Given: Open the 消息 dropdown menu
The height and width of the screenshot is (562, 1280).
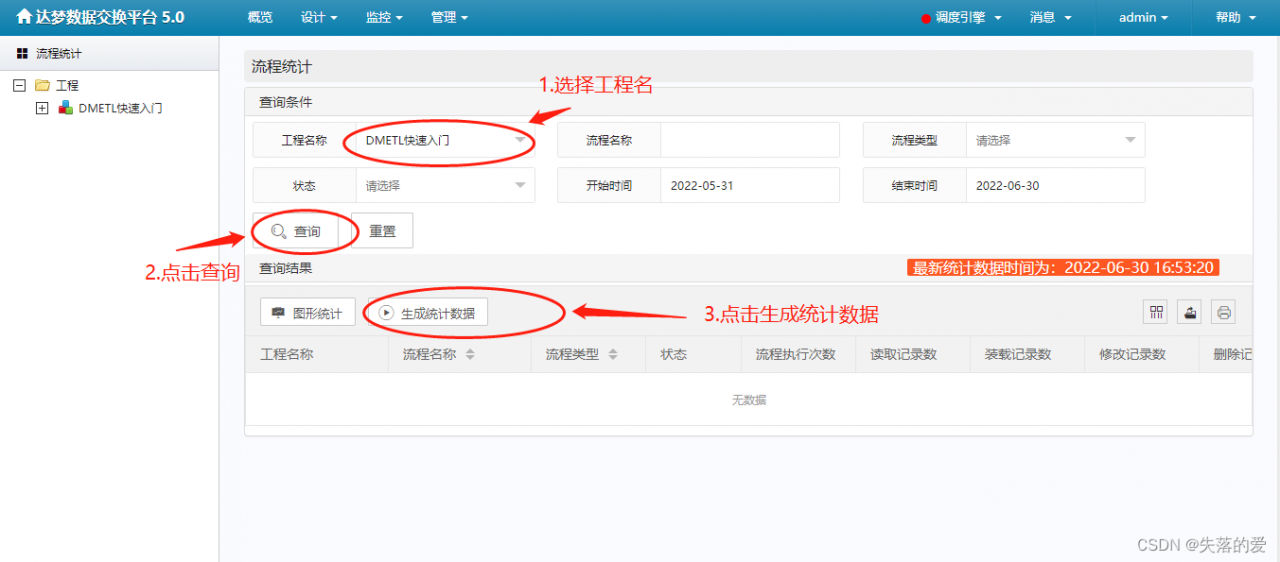Looking at the screenshot, I should coord(1050,17).
